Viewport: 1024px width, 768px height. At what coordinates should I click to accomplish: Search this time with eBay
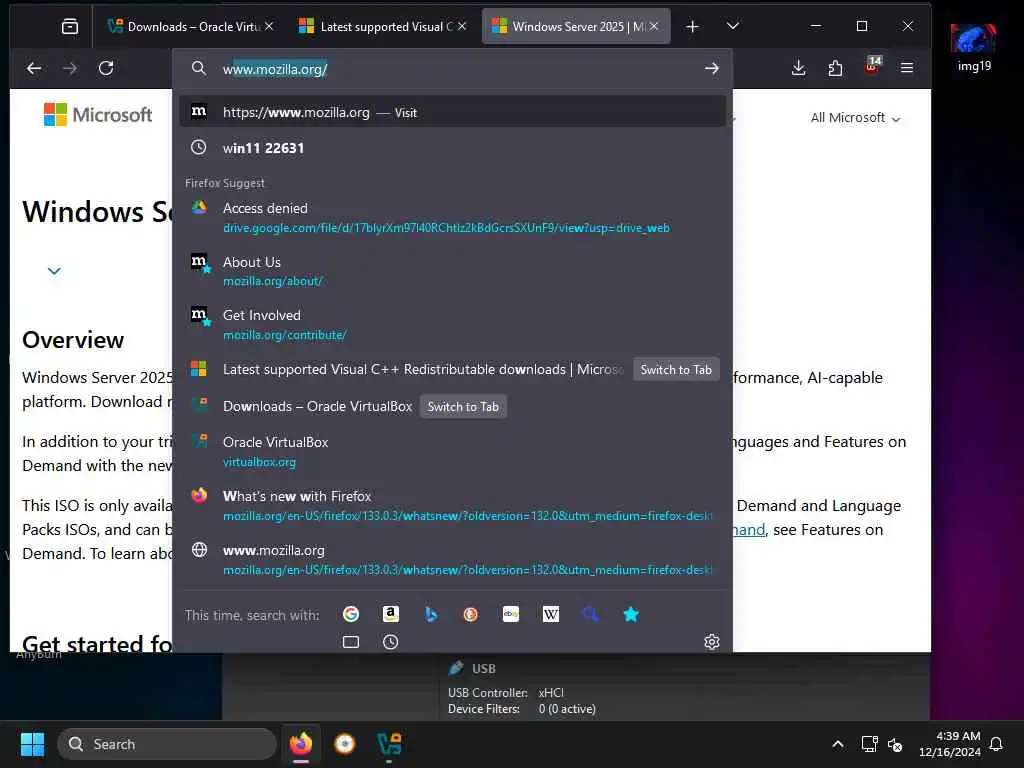[x=511, y=615]
